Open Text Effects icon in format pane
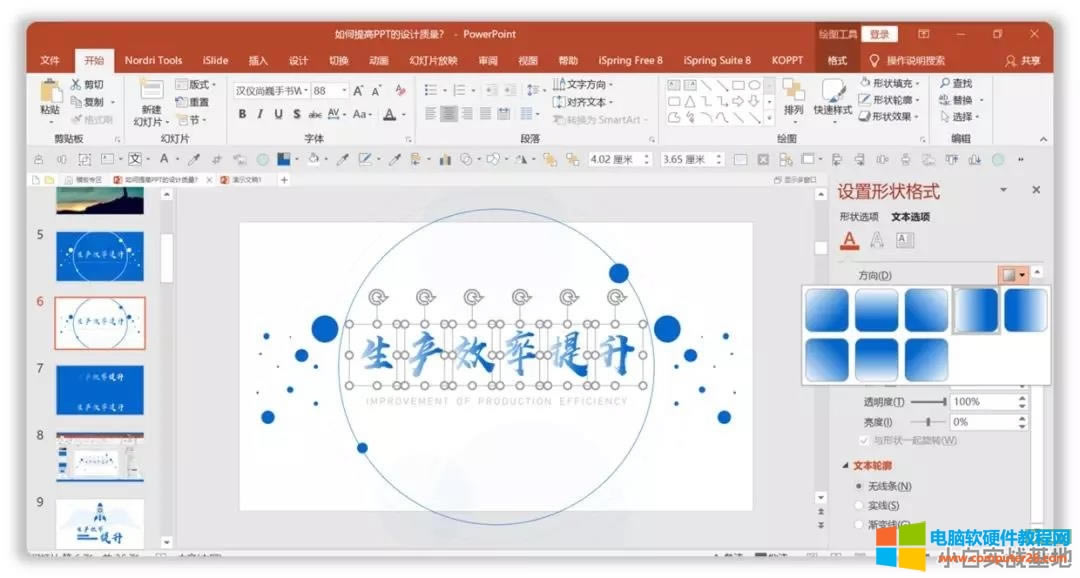This screenshot has width=1080, height=578. coord(877,240)
